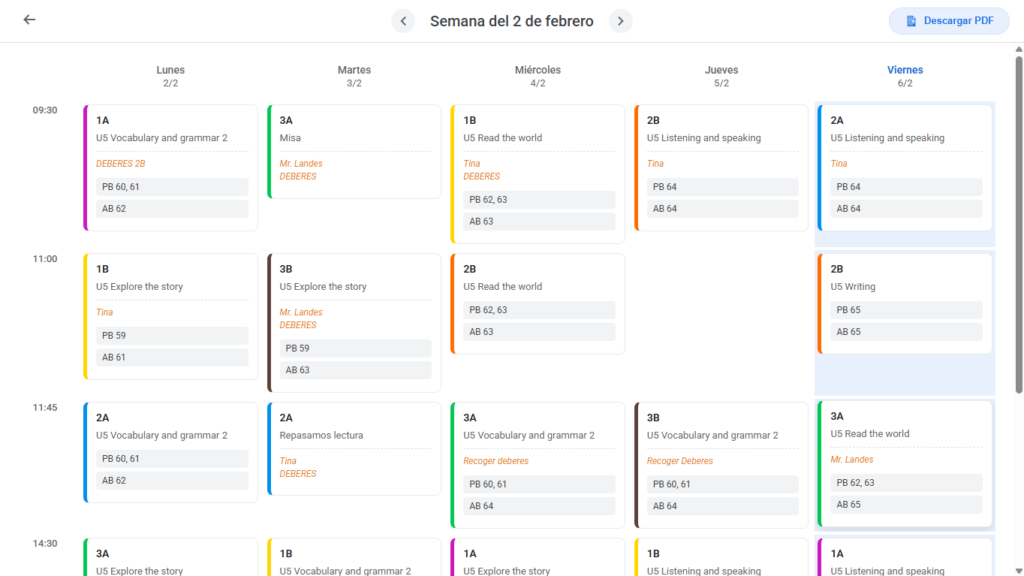
Task: Click AB 61 chip in Monday 1B card
Action: [172, 357]
